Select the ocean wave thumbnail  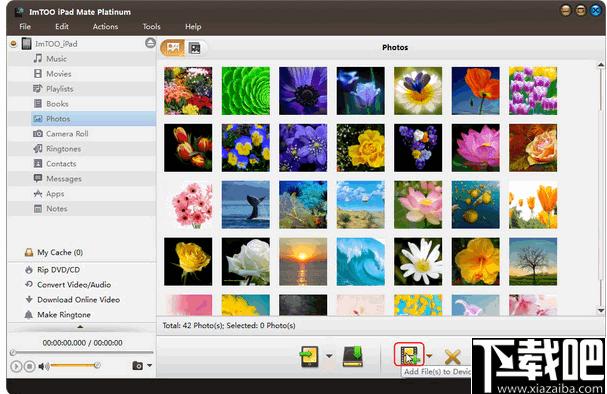point(361,262)
